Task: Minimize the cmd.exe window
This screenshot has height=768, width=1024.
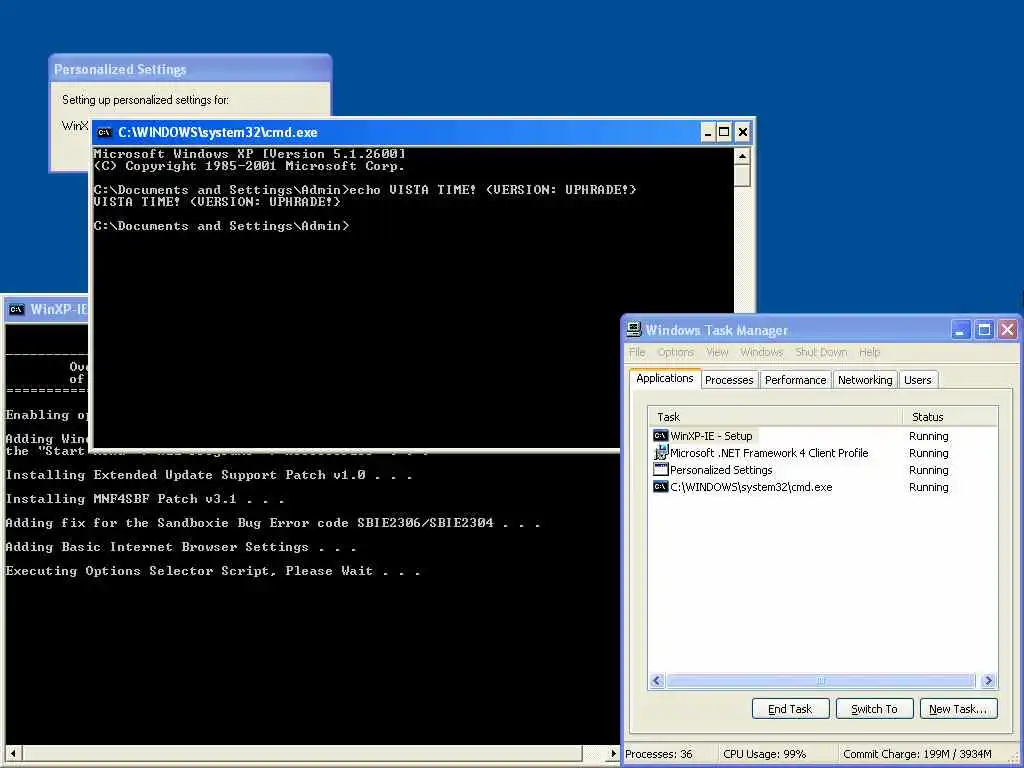Action: (709, 133)
